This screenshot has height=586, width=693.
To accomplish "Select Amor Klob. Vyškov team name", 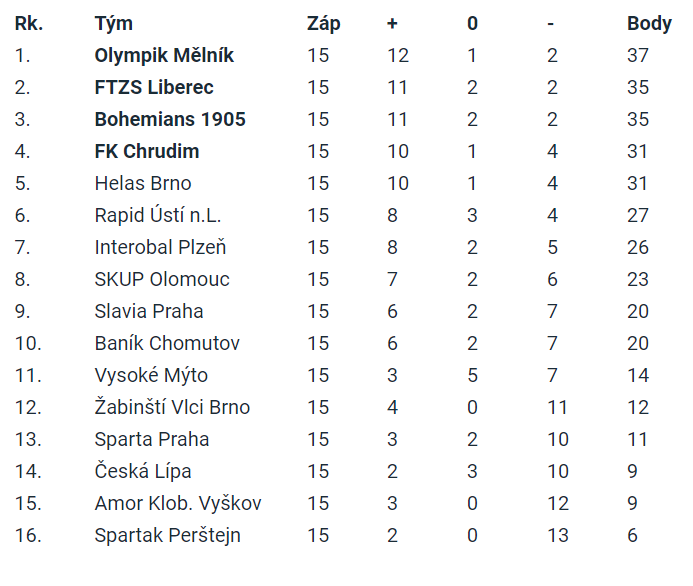I will point(178,503).
